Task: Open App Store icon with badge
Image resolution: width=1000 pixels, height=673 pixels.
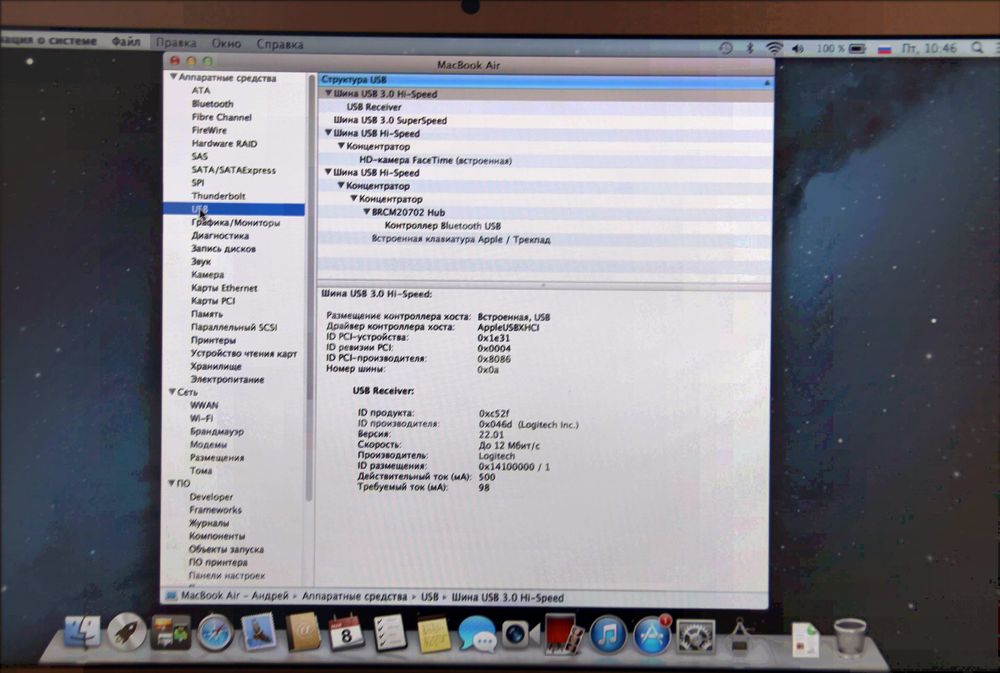Action: click(x=652, y=634)
